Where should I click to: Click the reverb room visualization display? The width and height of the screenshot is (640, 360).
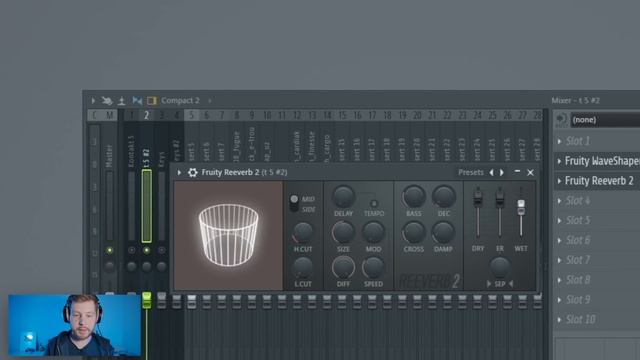click(x=228, y=236)
